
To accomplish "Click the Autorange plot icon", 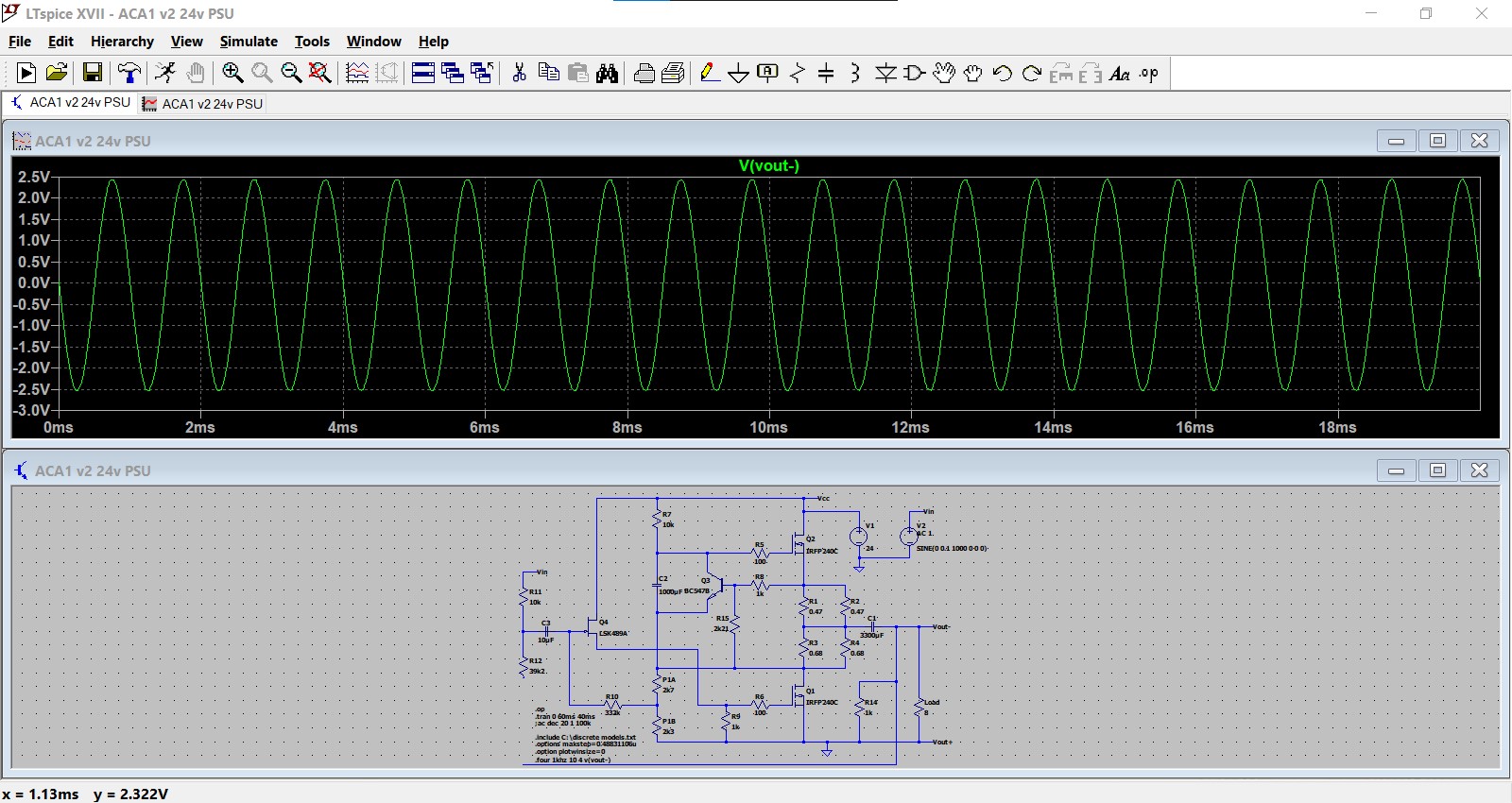I will 357,73.
